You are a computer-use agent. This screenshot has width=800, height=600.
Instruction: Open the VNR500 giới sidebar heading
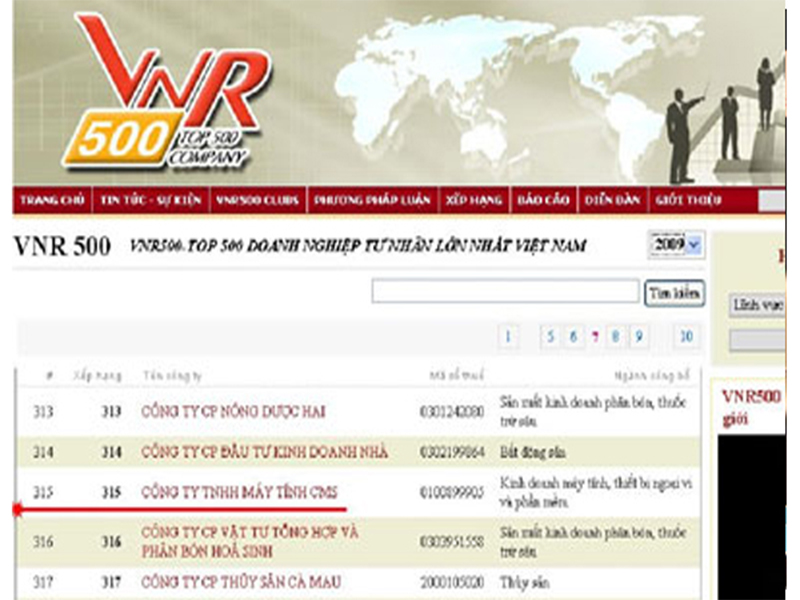[751, 407]
